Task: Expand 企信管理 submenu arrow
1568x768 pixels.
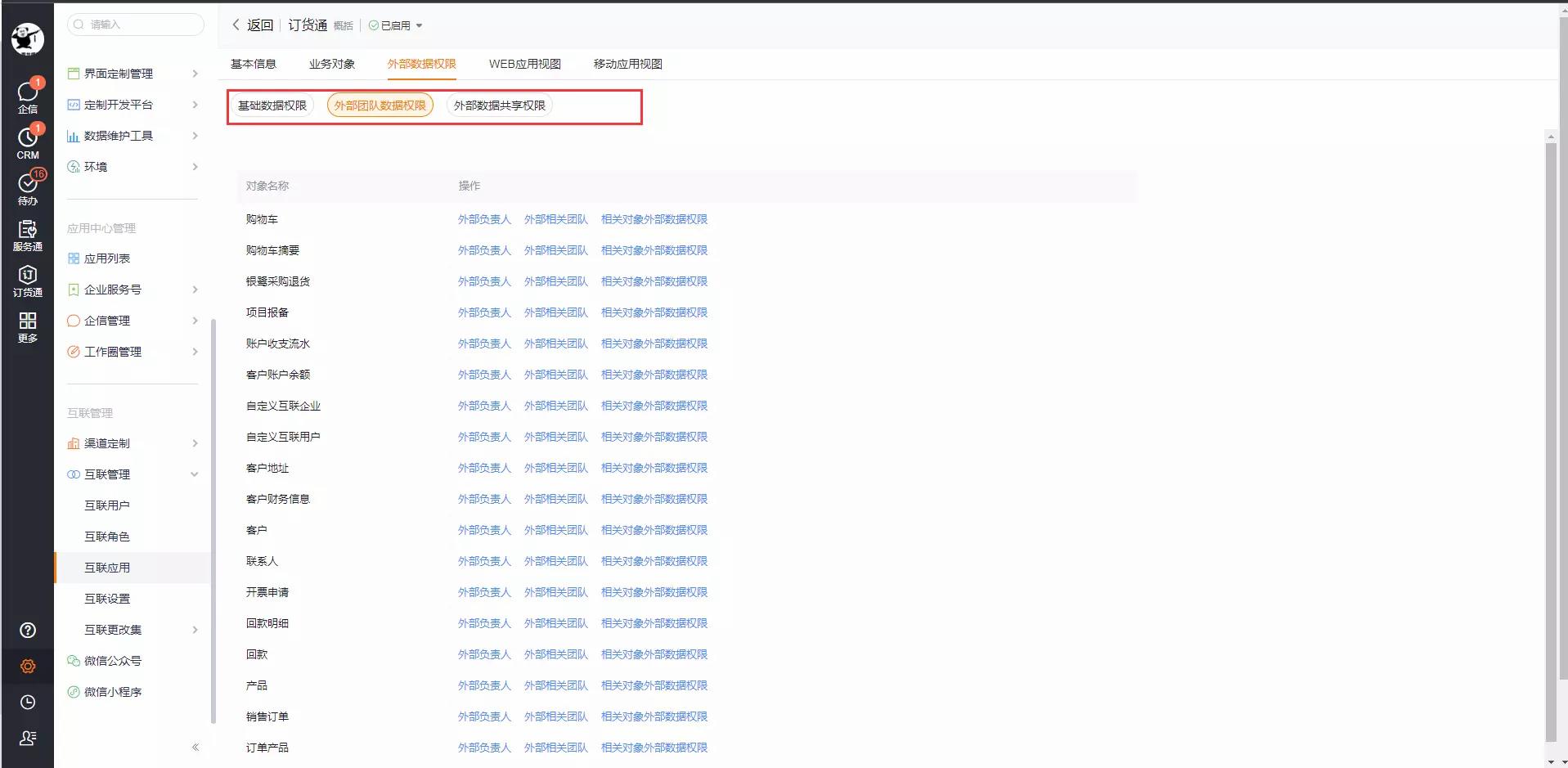Action: (195, 321)
